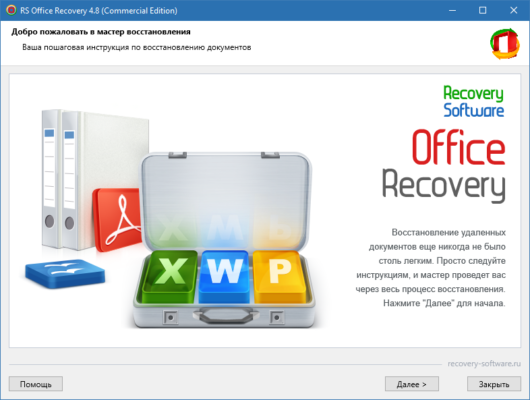The width and height of the screenshot is (530, 400).
Task: Maximize the RS Office Recovery window
Action: tap(483, 10)
